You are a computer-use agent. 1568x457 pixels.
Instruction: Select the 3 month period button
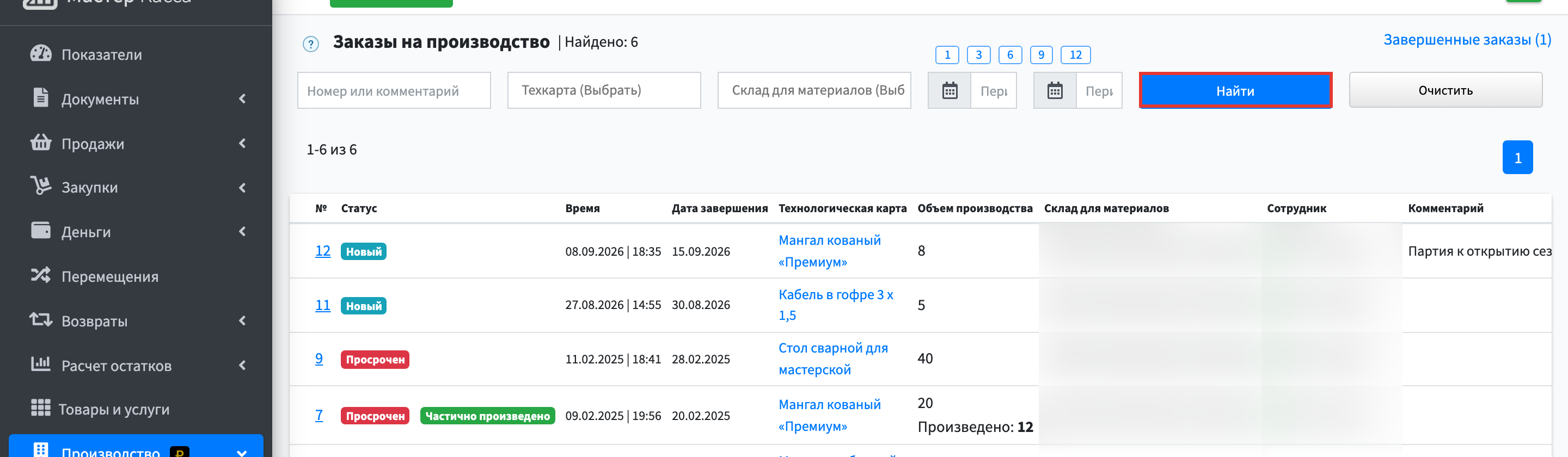[x=978, y=55]
